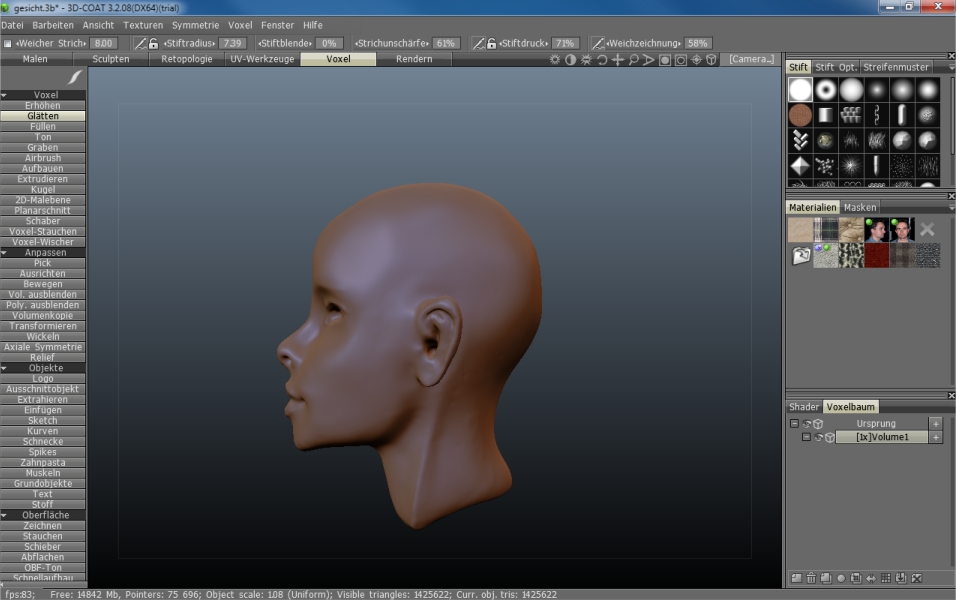This screenshot has height=600, width=956.
Task: Click the Stiftradius value field
Action: tap(232, 43)
